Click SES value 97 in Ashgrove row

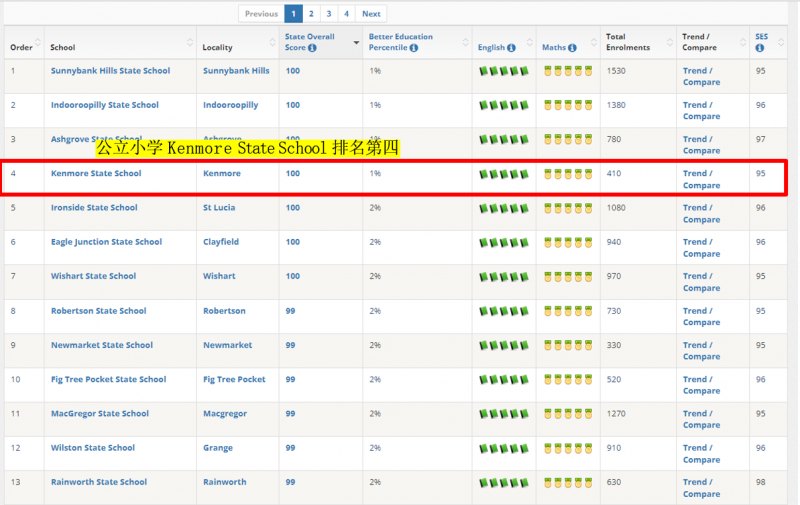tap(760, 139)
